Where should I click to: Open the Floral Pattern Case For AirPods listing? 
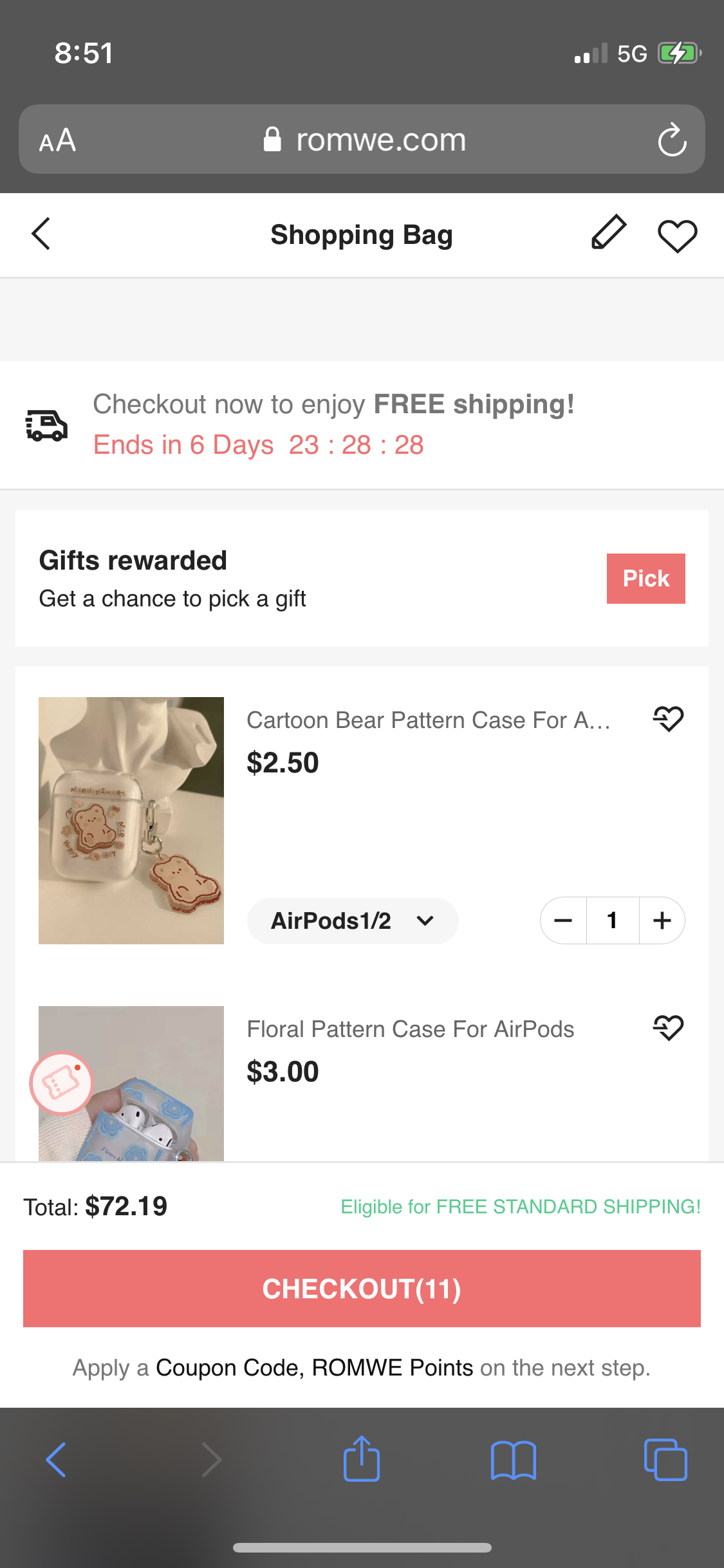coord(410,1029)
